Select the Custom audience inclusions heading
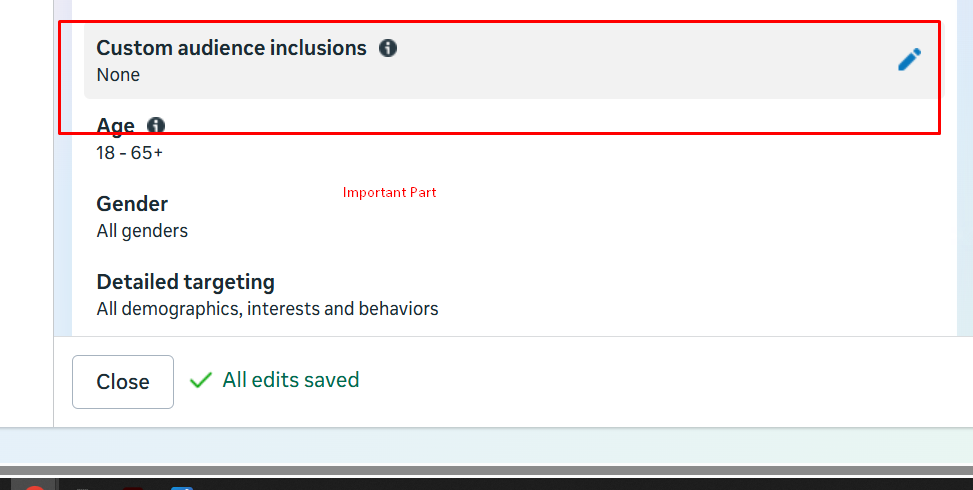Image resolution: width=973 pixels, height=490 pixels. tap(231, 48)
